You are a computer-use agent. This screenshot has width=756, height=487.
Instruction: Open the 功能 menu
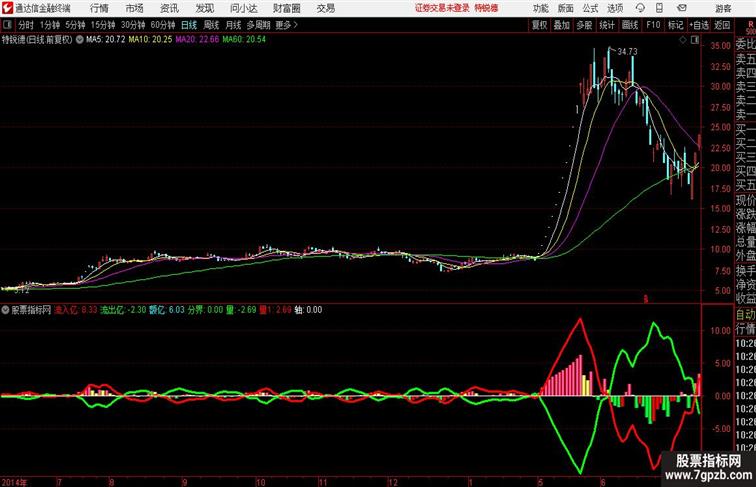pos(540,8)
